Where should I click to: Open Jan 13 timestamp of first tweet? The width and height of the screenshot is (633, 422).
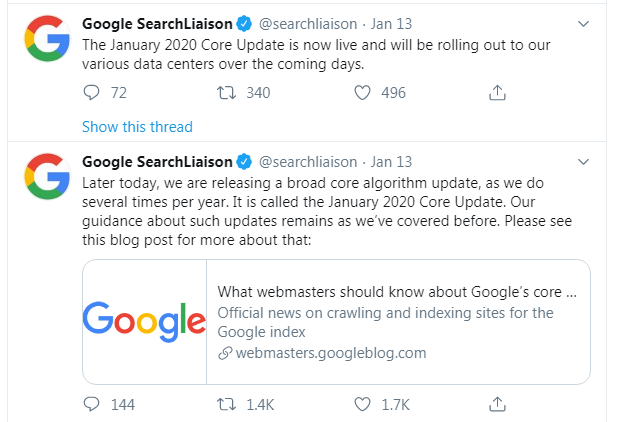click(x=395, y=22)
